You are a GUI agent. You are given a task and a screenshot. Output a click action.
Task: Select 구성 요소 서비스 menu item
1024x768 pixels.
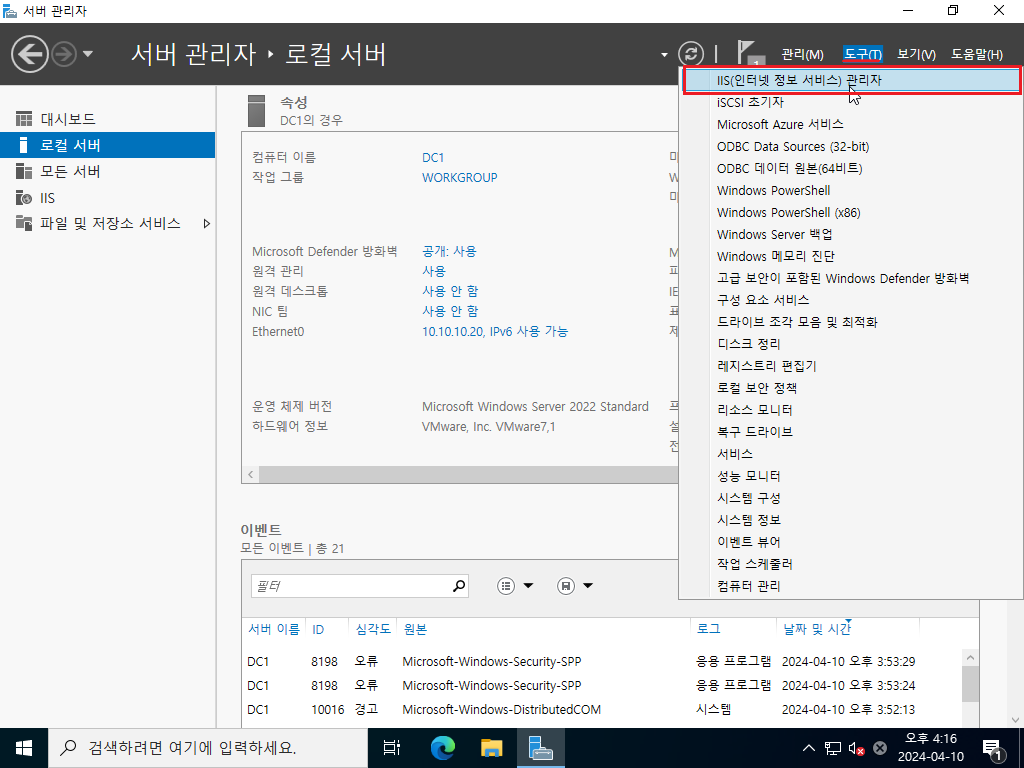(x=852, y=300)
